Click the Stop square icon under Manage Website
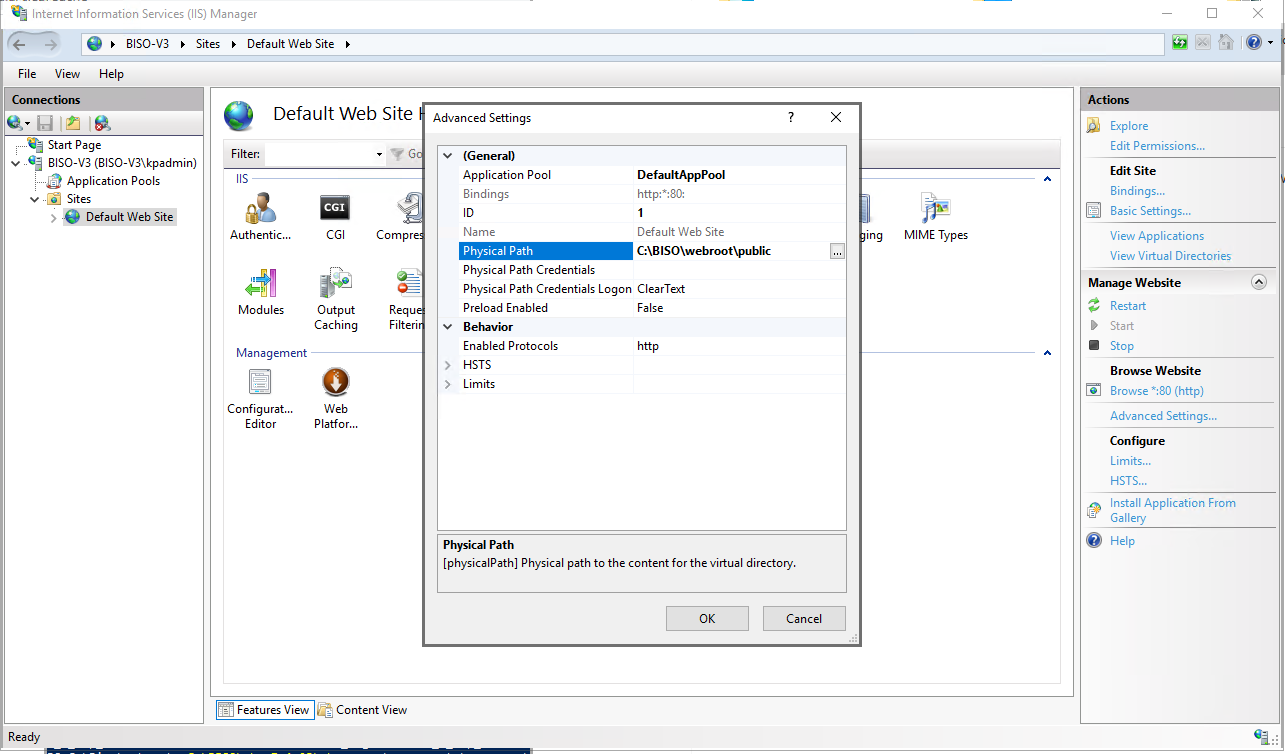 [x=1095, y=346]
